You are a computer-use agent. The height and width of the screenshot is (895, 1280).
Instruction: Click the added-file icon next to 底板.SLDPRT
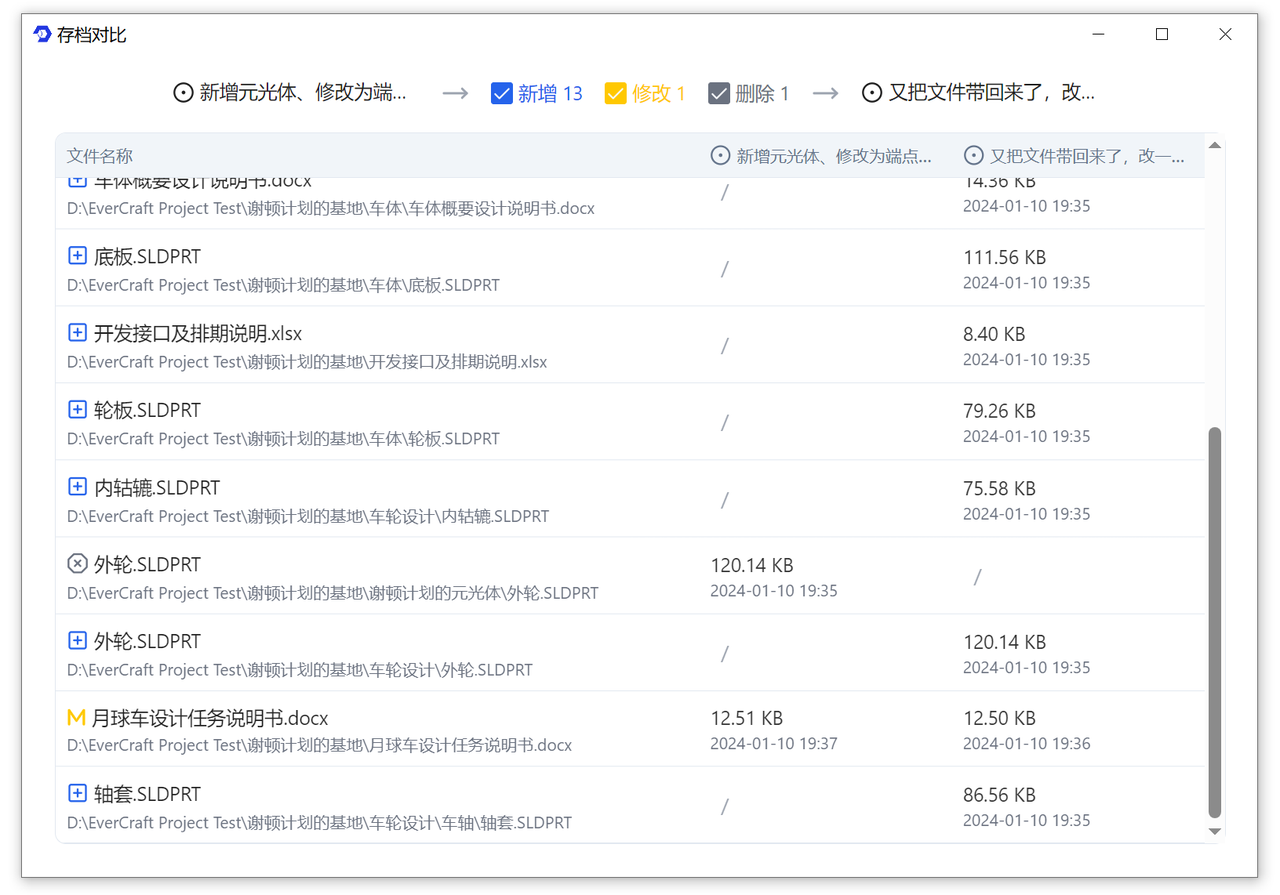click(78, 255)
